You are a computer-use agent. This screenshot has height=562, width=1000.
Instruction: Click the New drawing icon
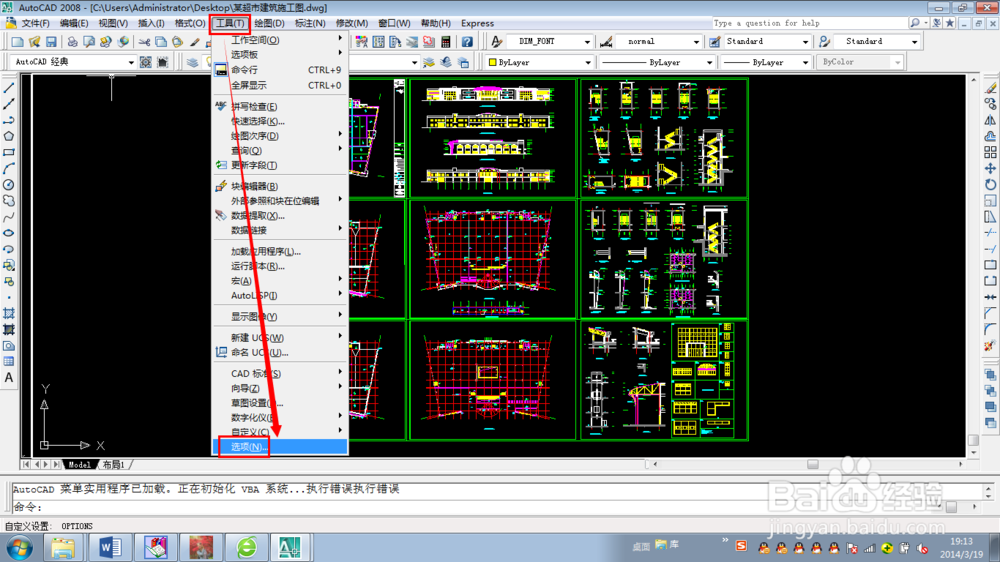pyautogui.click(x=17, y=41)
